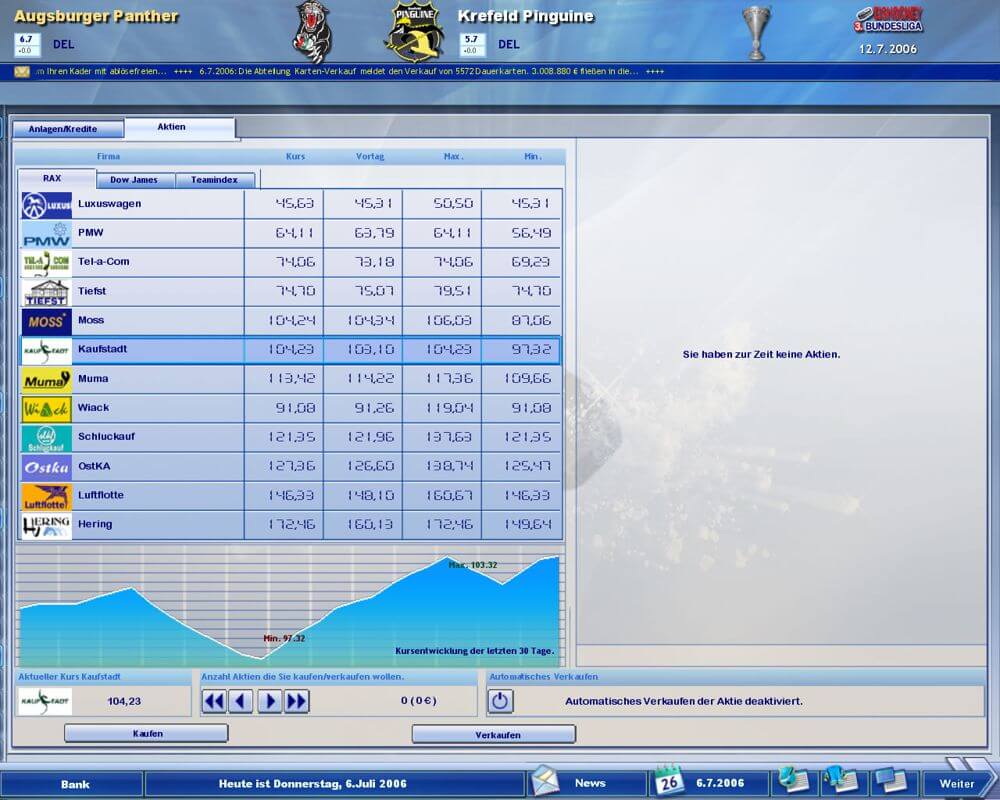Click the Krefeld Pinguine team name
1000x800 pixels.
click(x=526, y=17)
